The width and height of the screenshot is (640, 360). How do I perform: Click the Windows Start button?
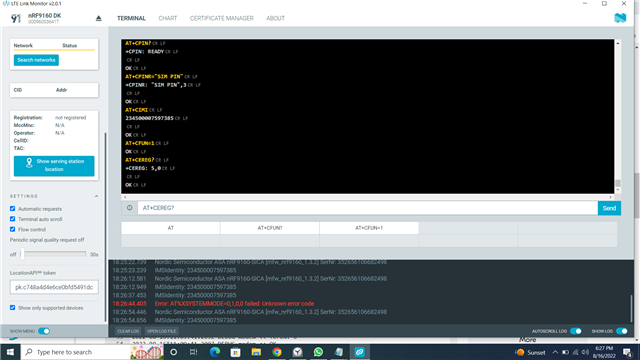point(10,352)
